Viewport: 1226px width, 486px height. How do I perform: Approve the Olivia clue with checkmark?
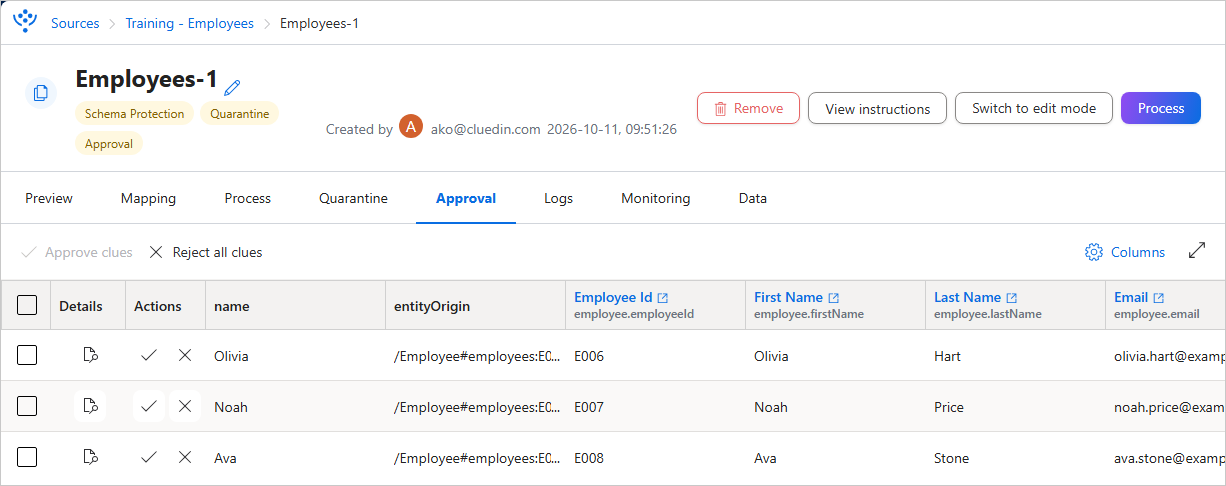[149, 355]
